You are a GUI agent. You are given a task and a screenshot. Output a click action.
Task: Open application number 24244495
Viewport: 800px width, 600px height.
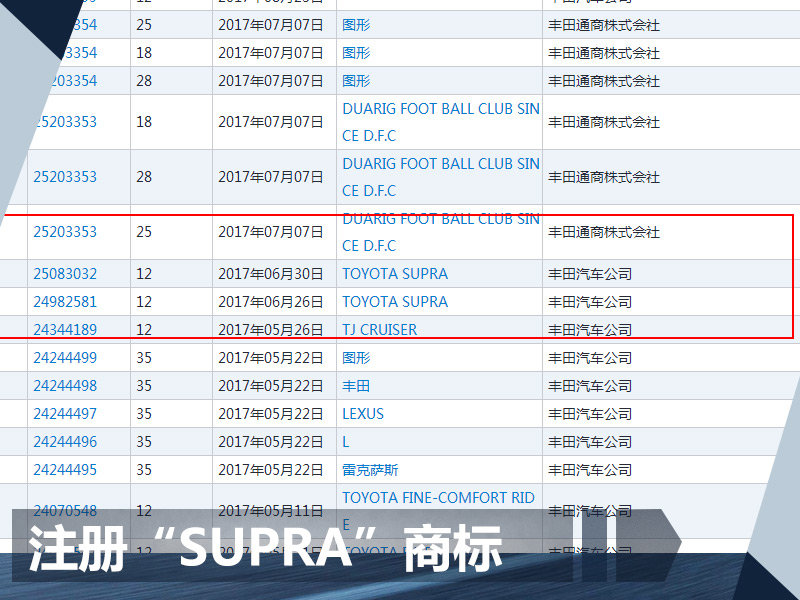65,470
